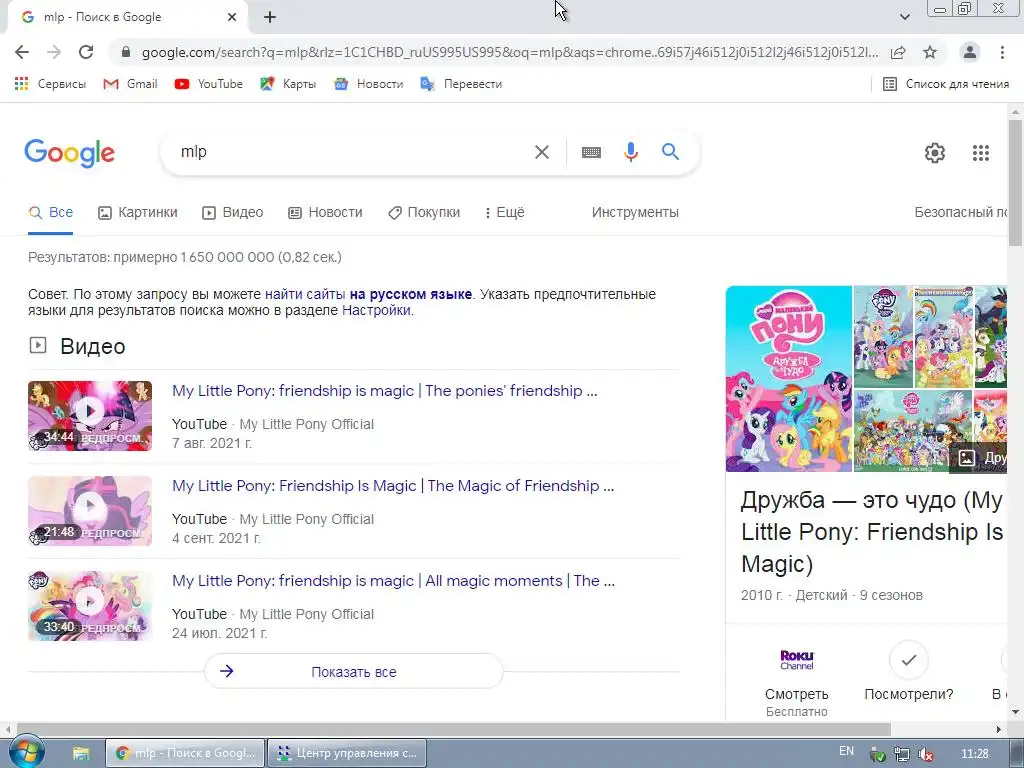Screen dimensions: 1024x768
Task: Click the Дружба — это чудо panel title
Action: pyautogui.click(x=872, y=532)
